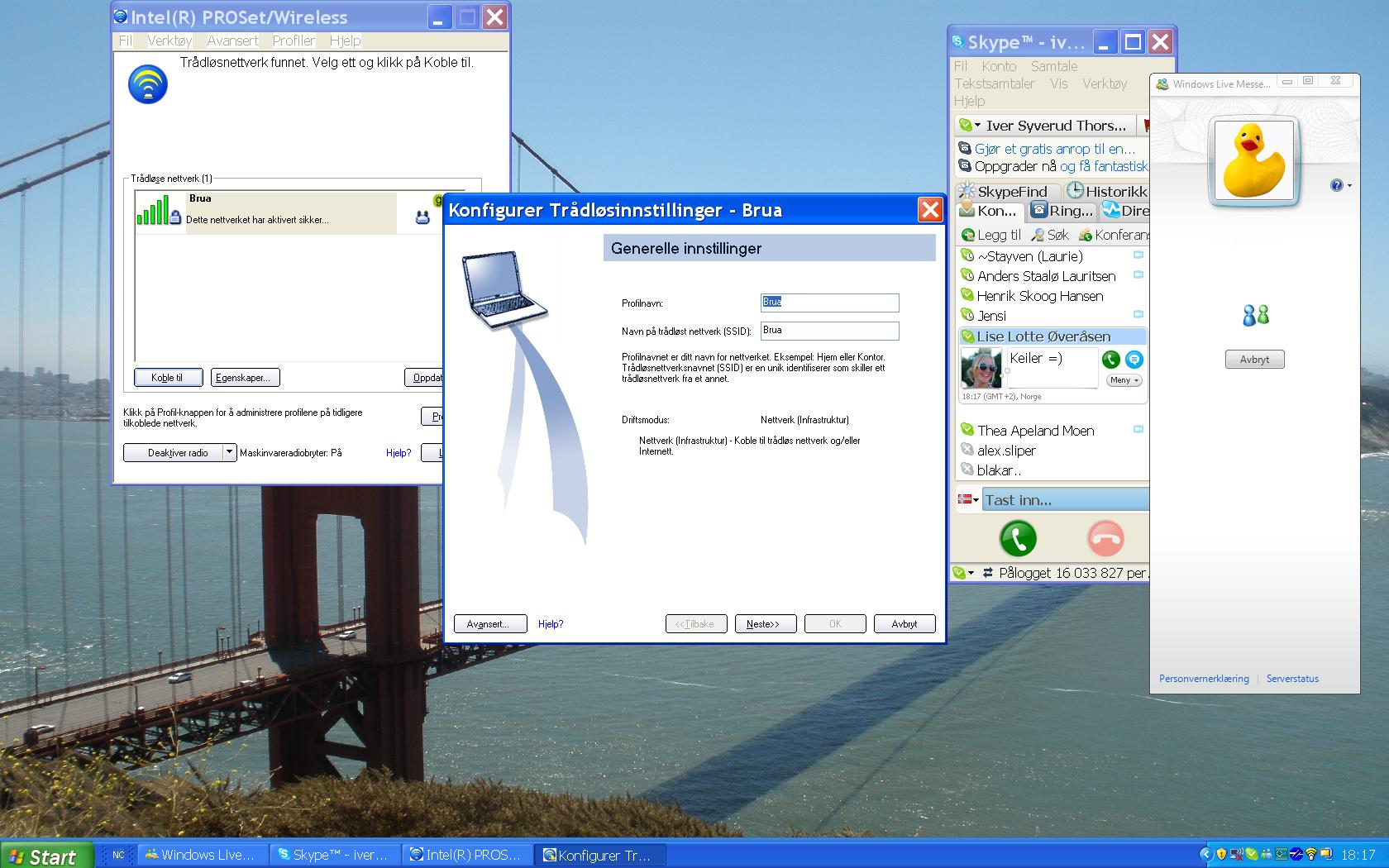Click Søk search contacts icon in Skype
Image resolution: width=1389 pixels, height=868 pixels.
click(1037, 236)
